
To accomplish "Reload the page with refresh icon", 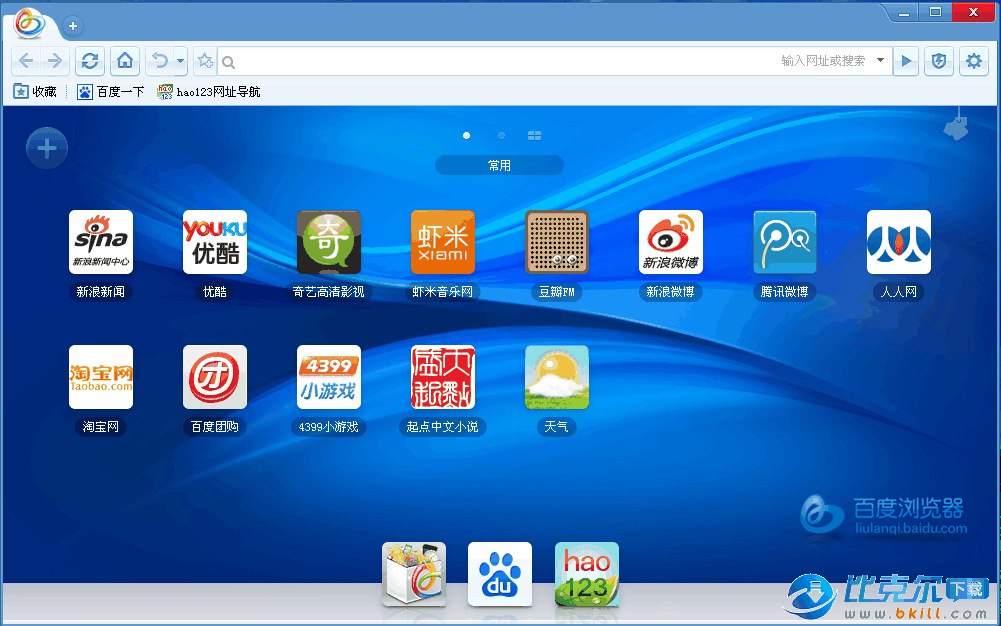I will coord(90,61).
